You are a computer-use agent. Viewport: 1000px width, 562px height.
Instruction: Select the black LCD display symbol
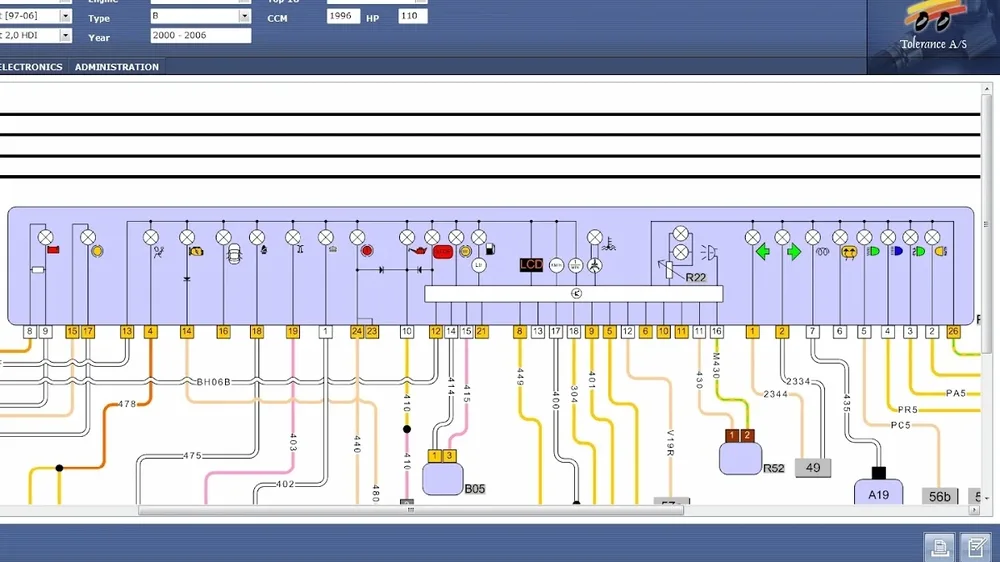[531, 265]
